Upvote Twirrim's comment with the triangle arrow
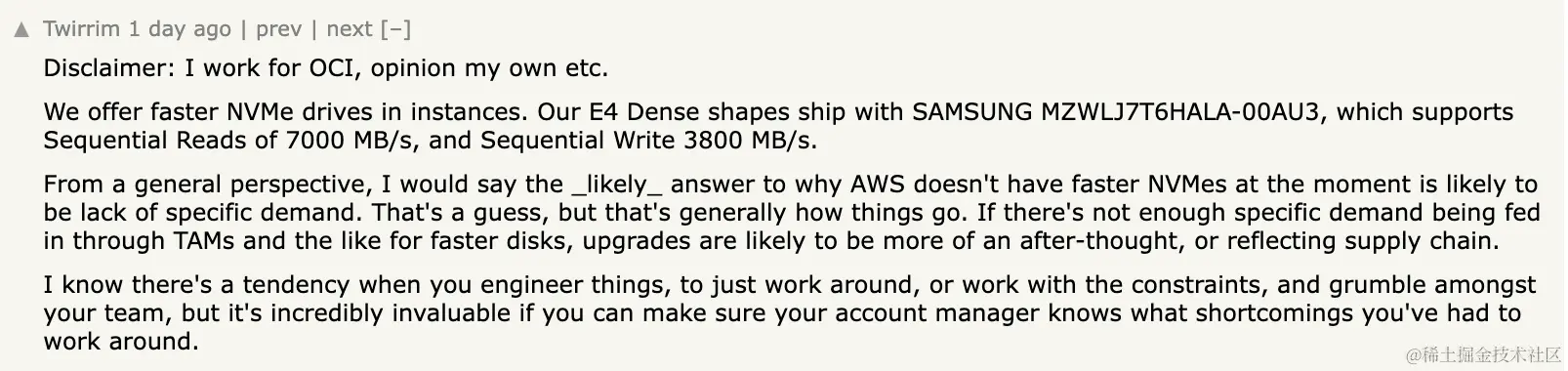Screen dimensions: 1568x371 tap(21, 30)
